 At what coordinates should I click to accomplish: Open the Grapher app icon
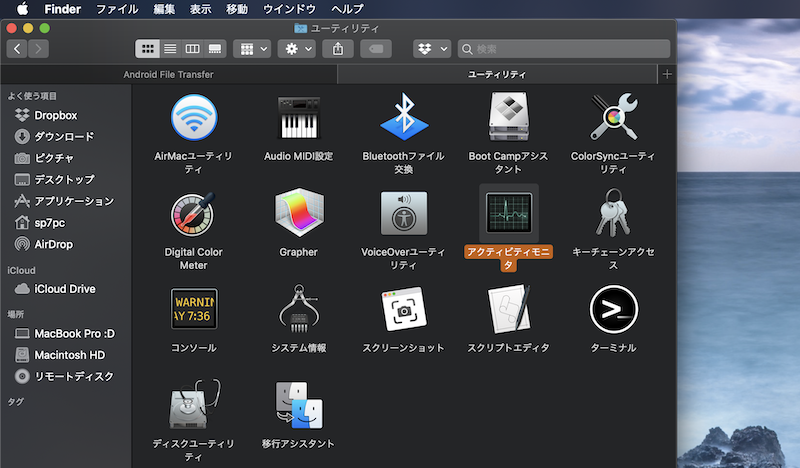coord(298,213)
